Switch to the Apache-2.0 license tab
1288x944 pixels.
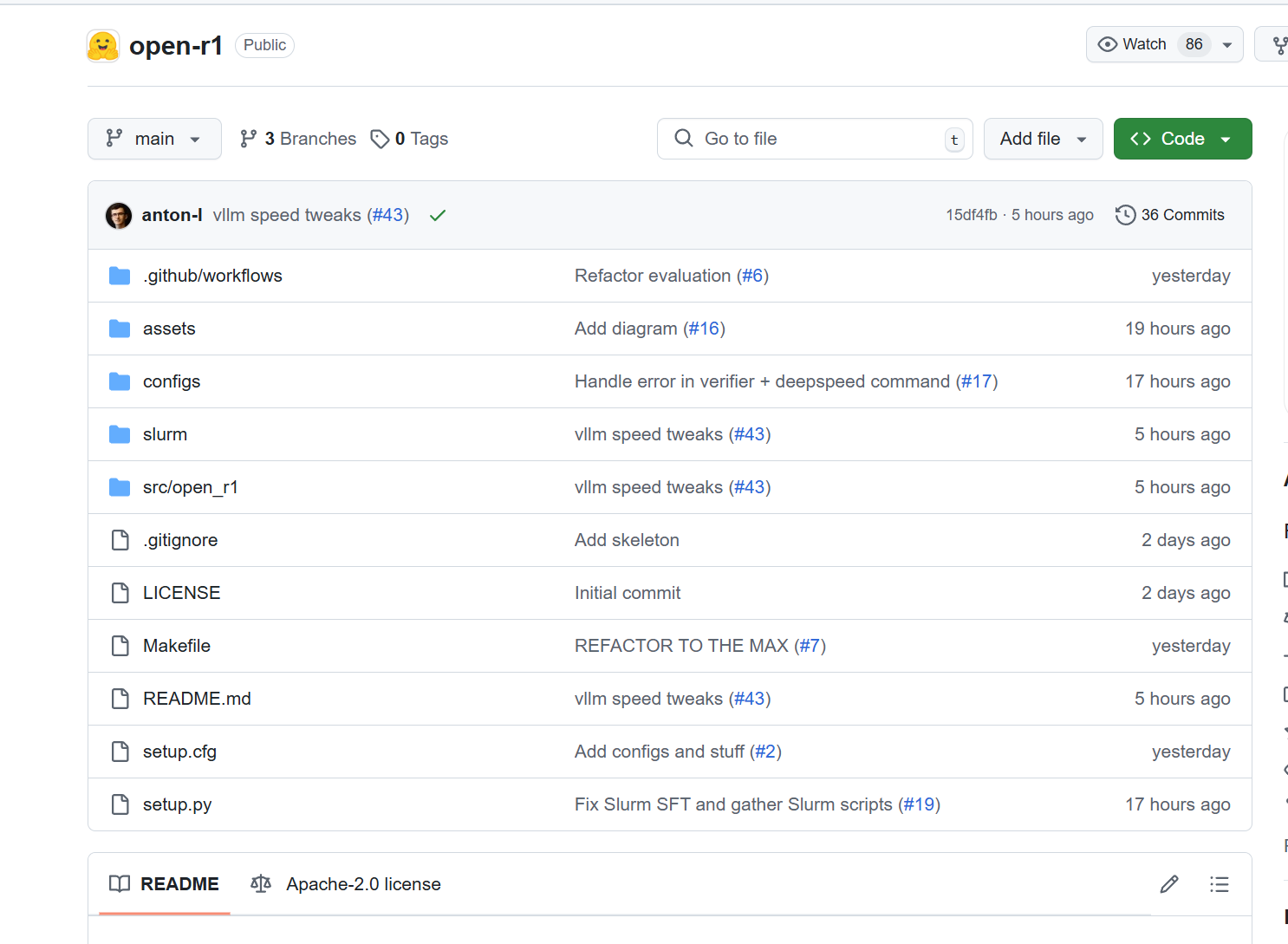pyautogui.click(x=346, y=884)
